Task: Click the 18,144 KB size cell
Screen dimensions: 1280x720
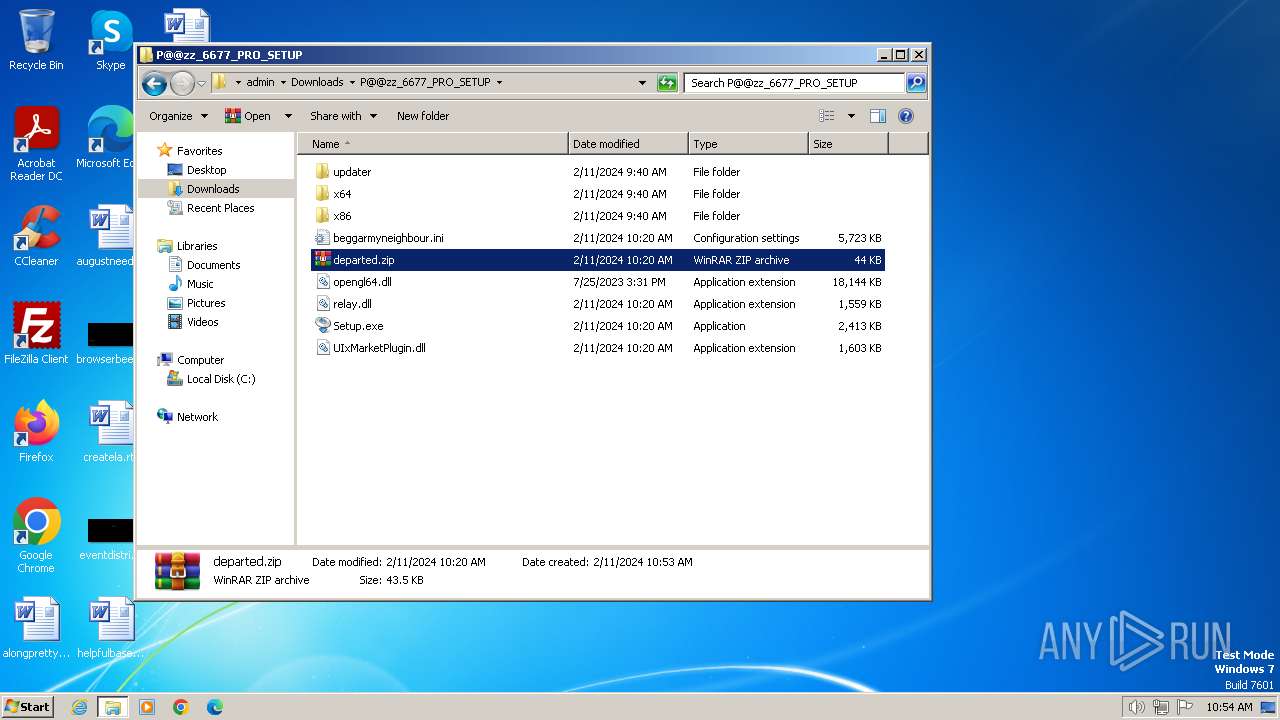Action: 856,282
